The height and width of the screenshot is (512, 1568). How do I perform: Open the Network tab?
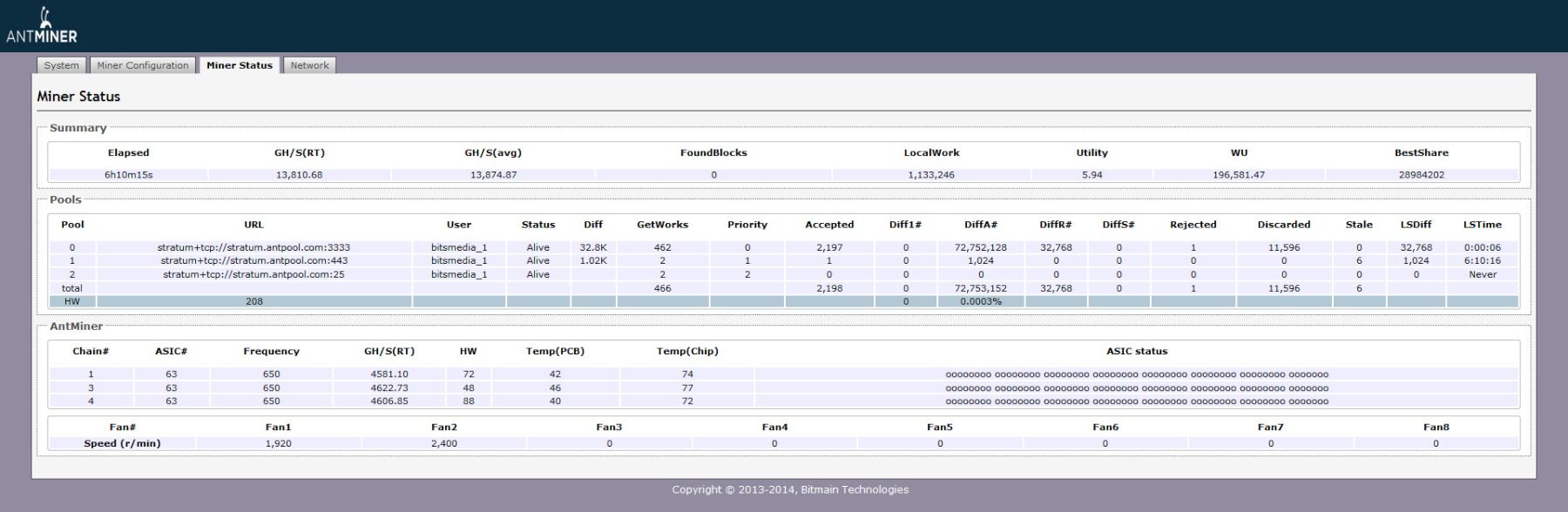click(309, 65)
